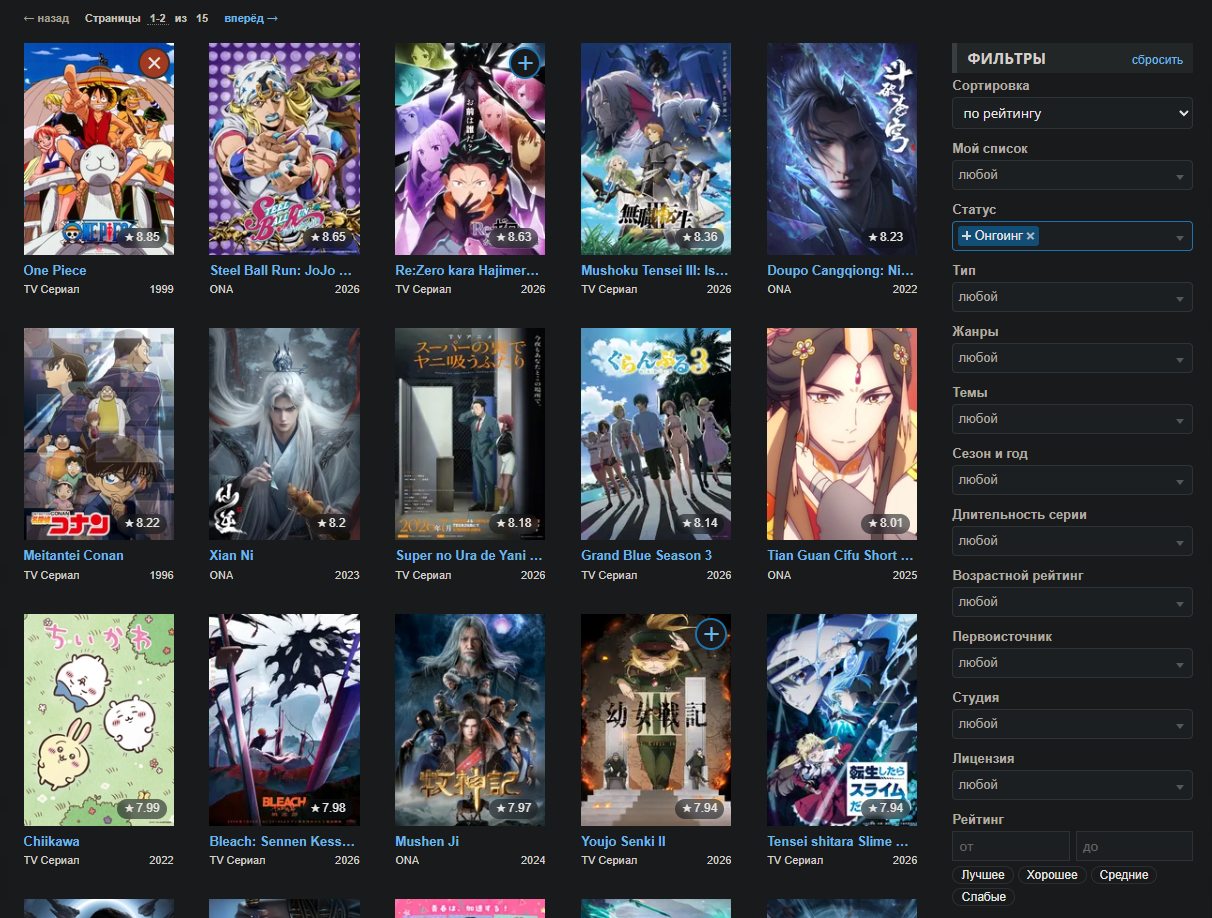Open the Студия filter dropdown

[x=1072, y=724]
